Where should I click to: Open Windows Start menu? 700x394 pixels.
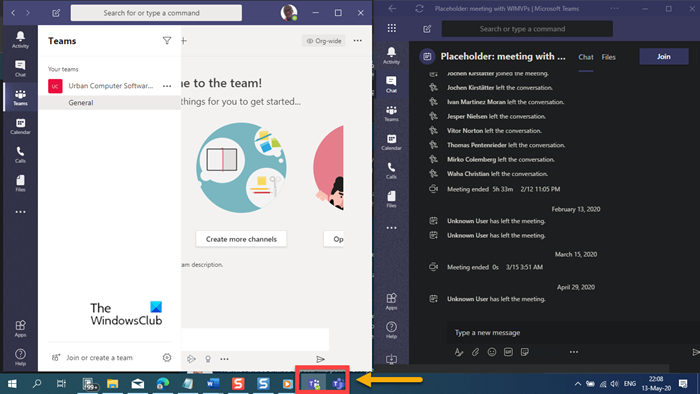(12, 383)
